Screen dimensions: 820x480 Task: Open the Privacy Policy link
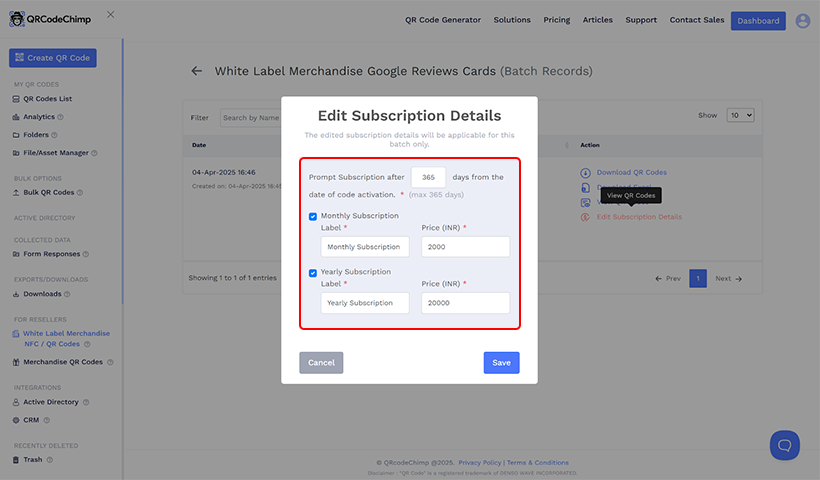click(480, 463)
